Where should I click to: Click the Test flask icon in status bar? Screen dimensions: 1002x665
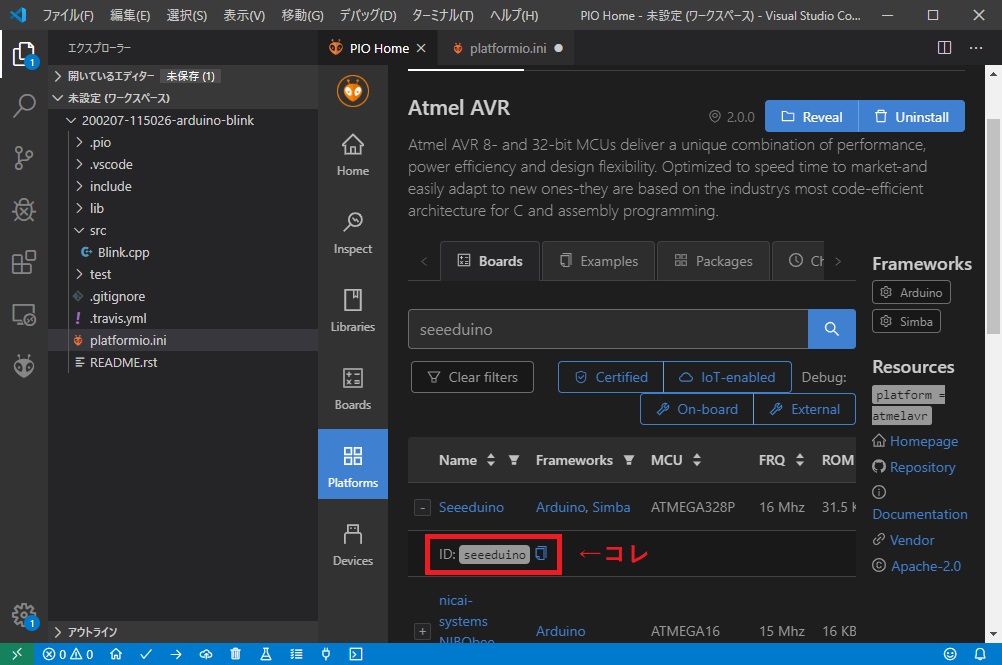266,654
